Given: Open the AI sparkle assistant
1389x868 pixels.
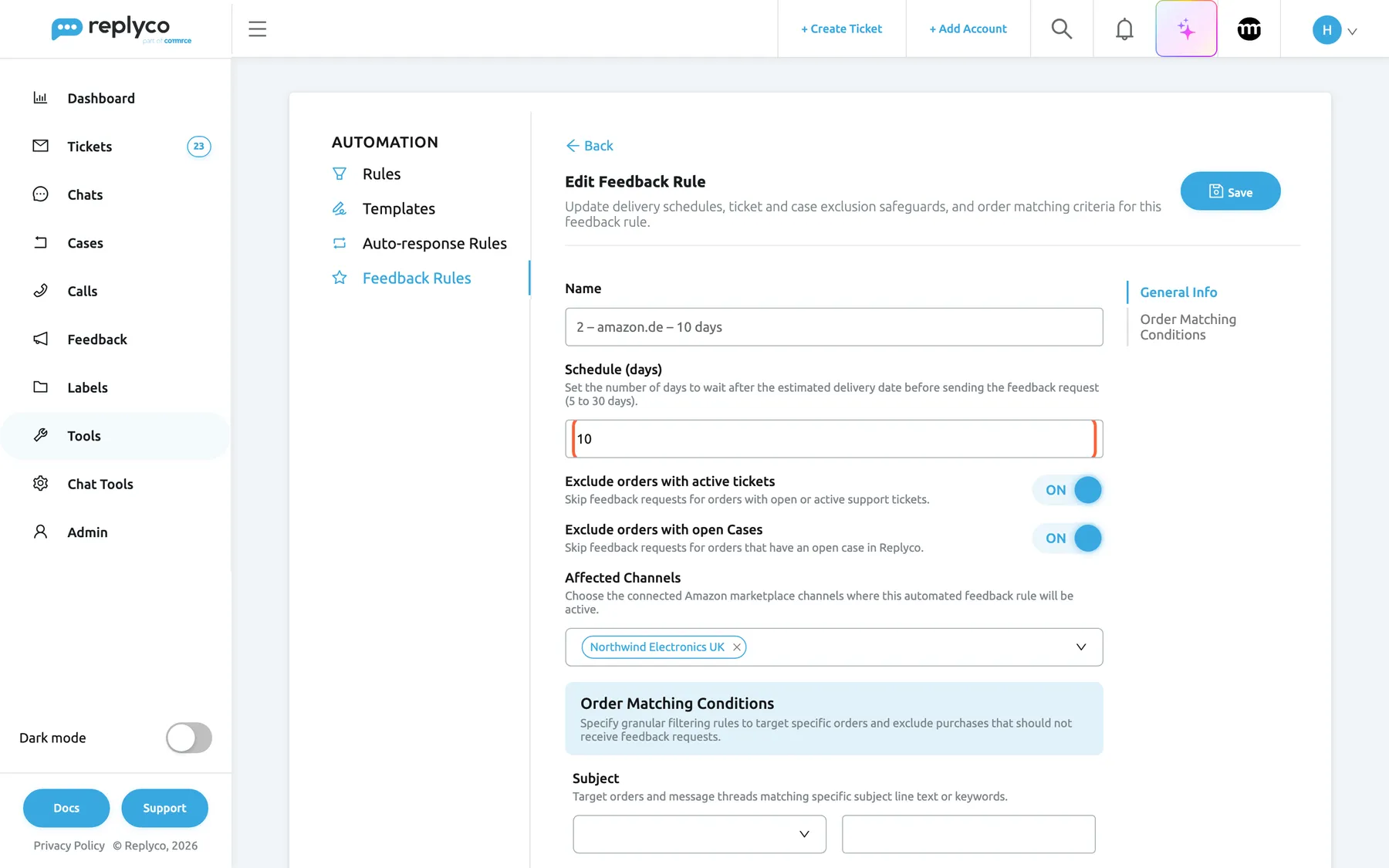Looking at the screenshot, I should (x=1186, y=29).
